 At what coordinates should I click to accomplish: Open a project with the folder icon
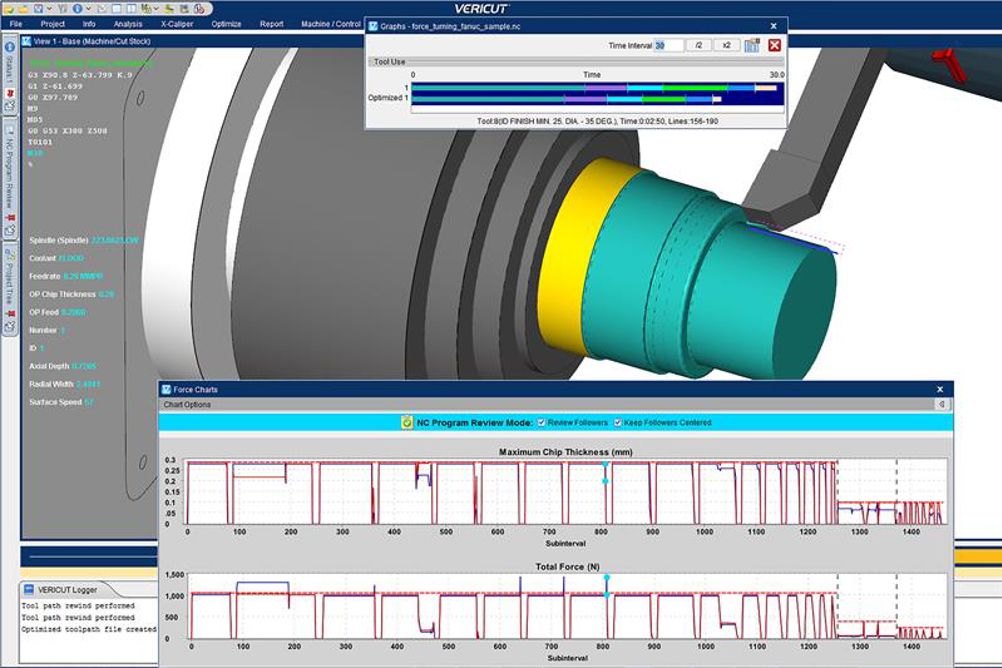click(x=24, y=9)
